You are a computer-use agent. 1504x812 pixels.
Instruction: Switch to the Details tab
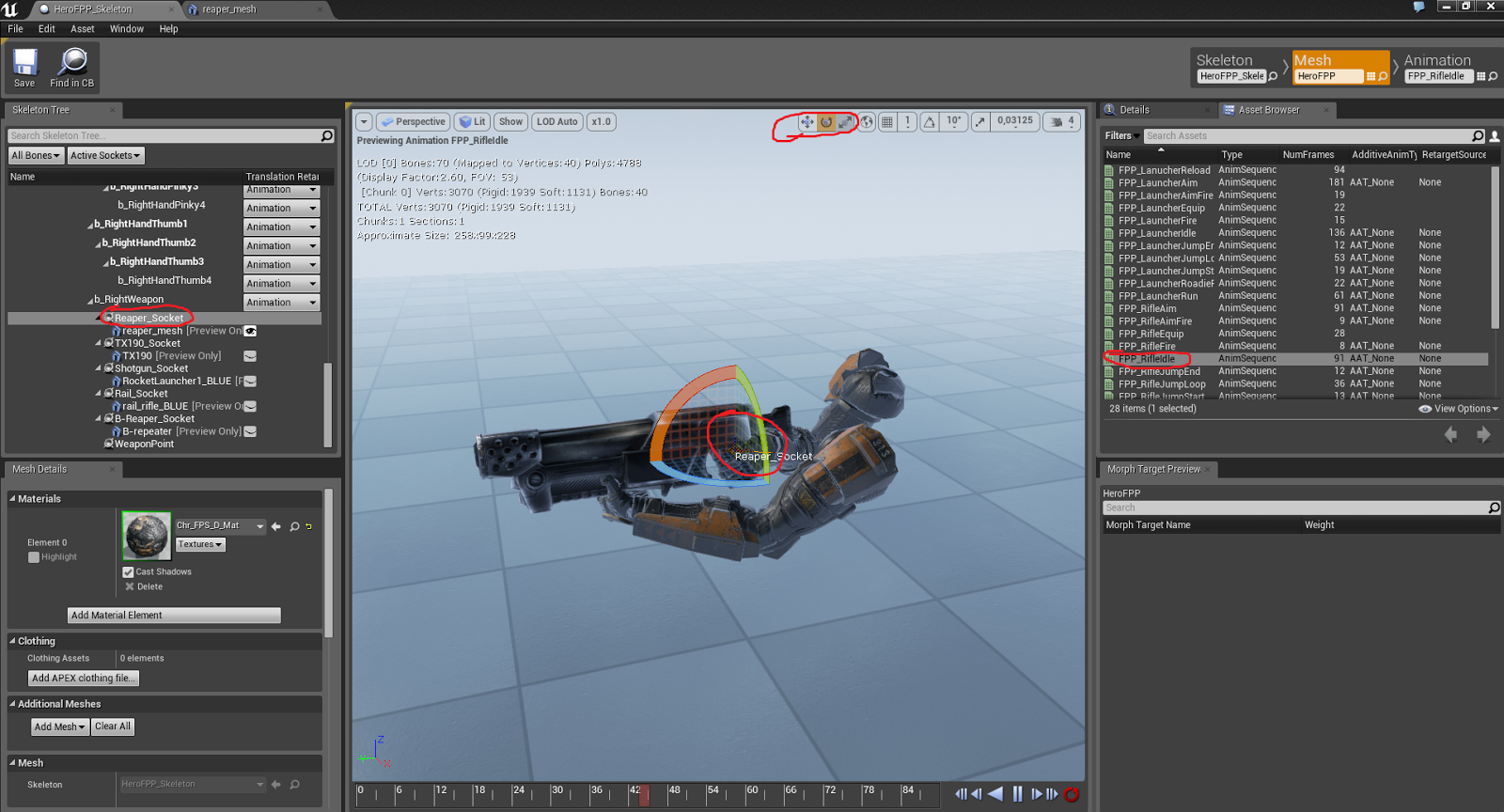click(1134, 110)
